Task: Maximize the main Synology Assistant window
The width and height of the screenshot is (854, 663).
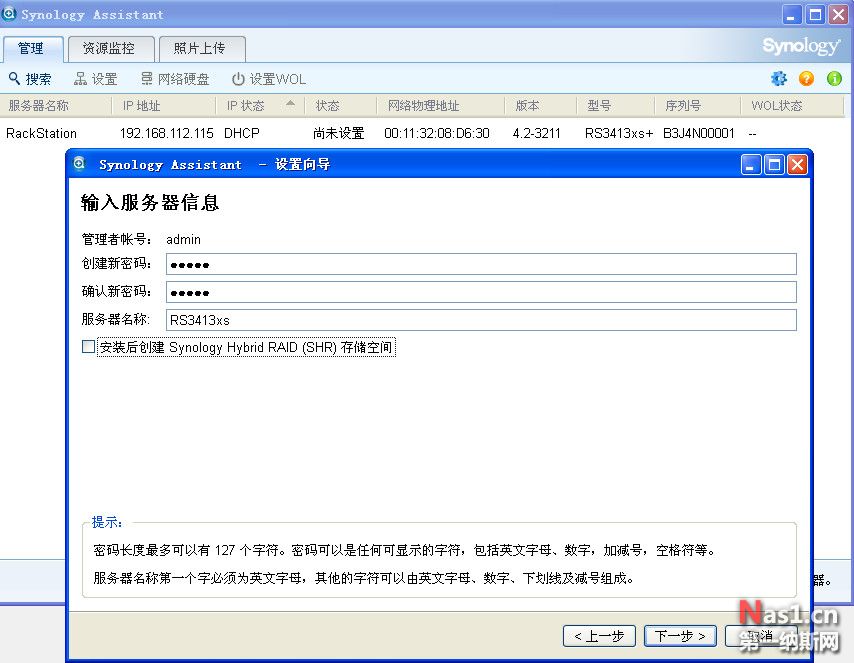Action: (815, 15)
